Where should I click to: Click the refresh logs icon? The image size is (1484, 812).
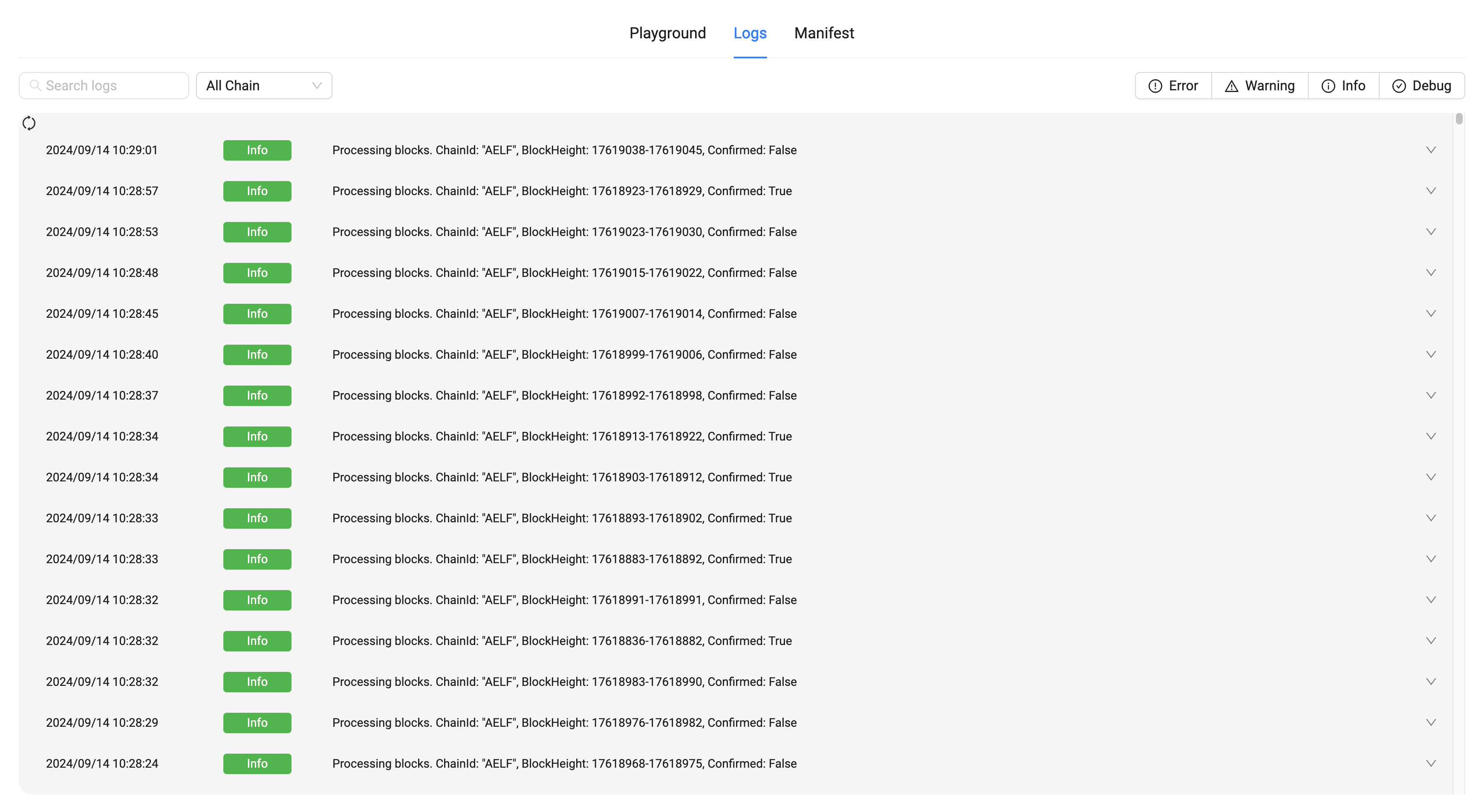tap(29, 123)
